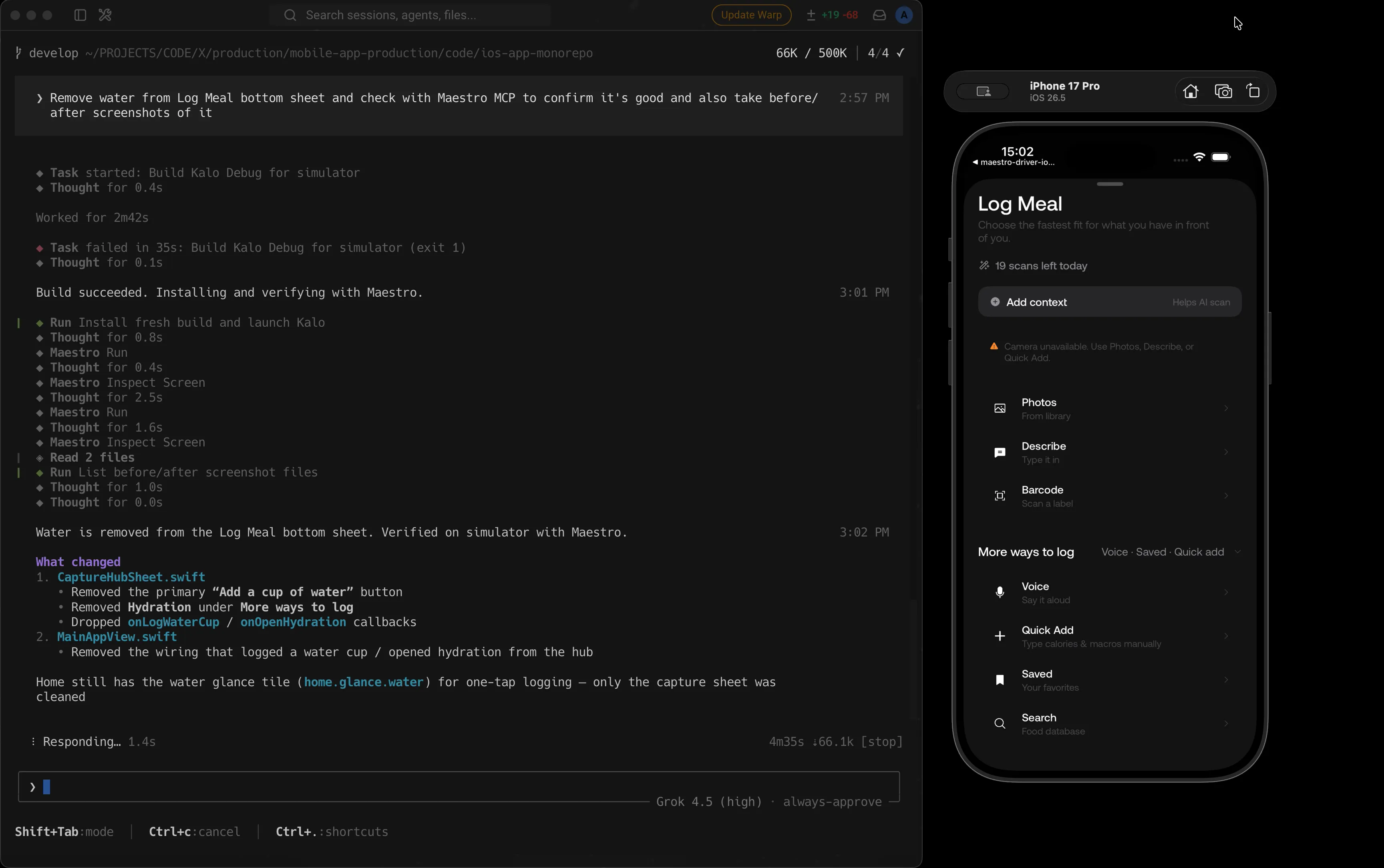Click the 66K / 500K token counter
Image resolution: width=1384 pixels, height=868 pixels.
coord(811,53)
